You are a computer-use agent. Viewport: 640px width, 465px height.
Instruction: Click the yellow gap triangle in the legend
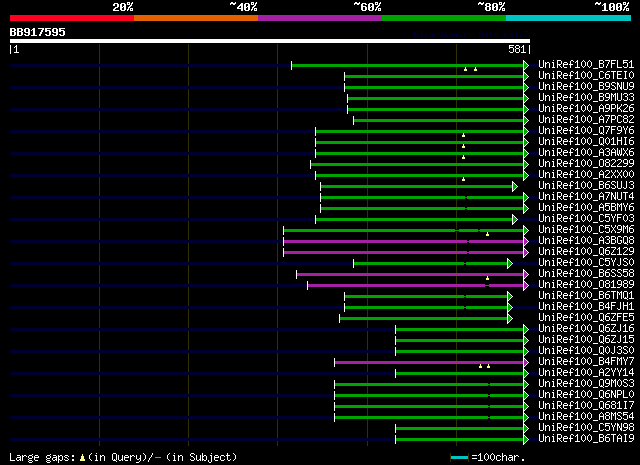tap(82, 458)
